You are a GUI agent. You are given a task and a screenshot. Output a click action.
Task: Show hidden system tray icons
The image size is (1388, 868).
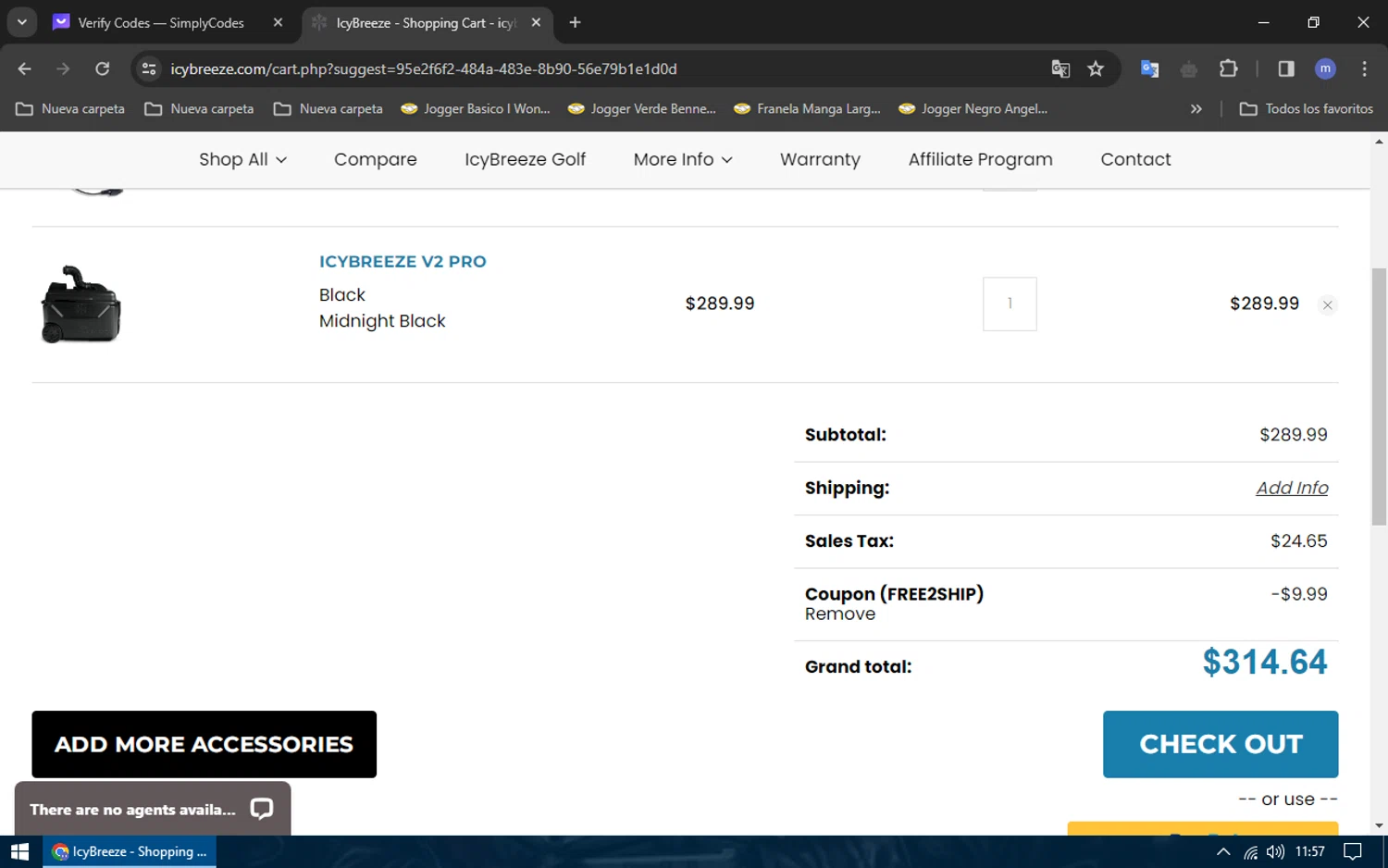(1223, 851)
